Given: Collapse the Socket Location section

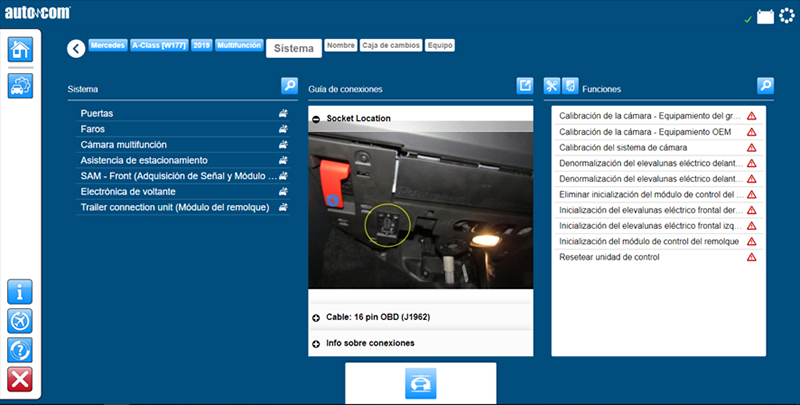Looking at the screenshot, I should point(316,119).
